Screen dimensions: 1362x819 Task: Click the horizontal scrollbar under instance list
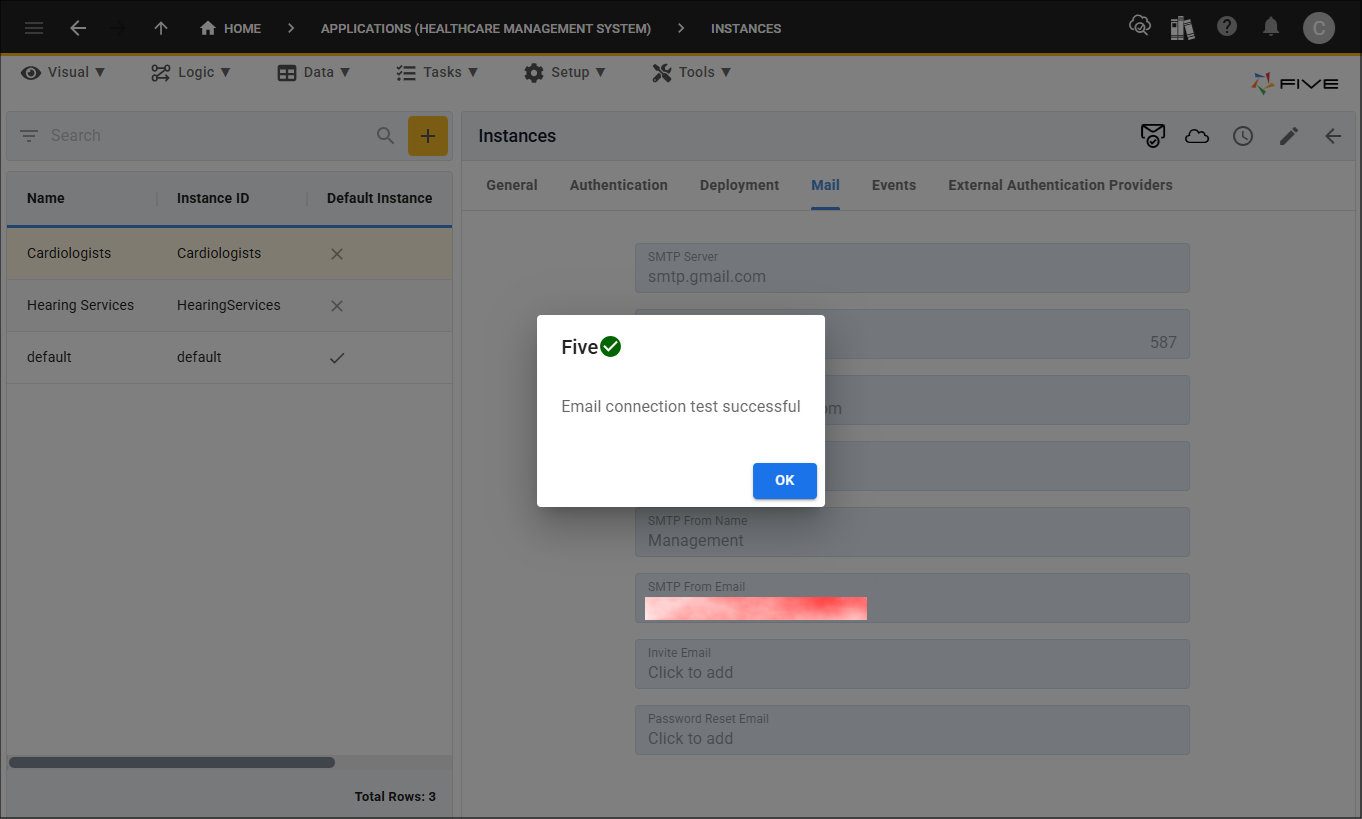pos(172,763)
